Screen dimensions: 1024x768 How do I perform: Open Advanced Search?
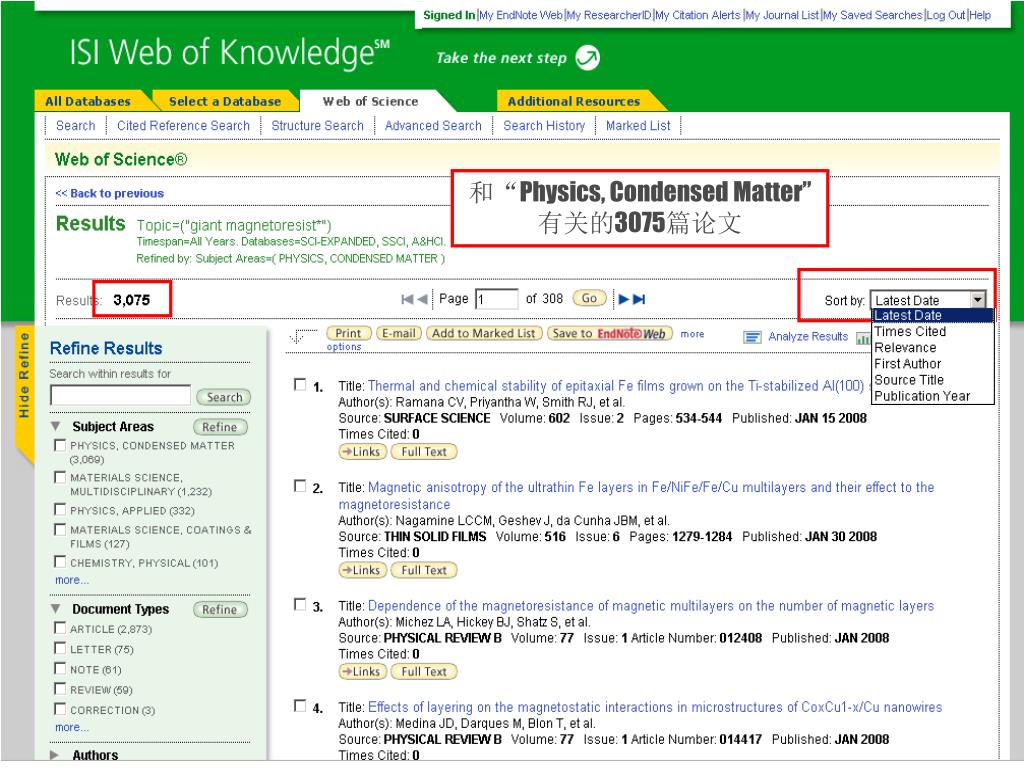point(433,125)
